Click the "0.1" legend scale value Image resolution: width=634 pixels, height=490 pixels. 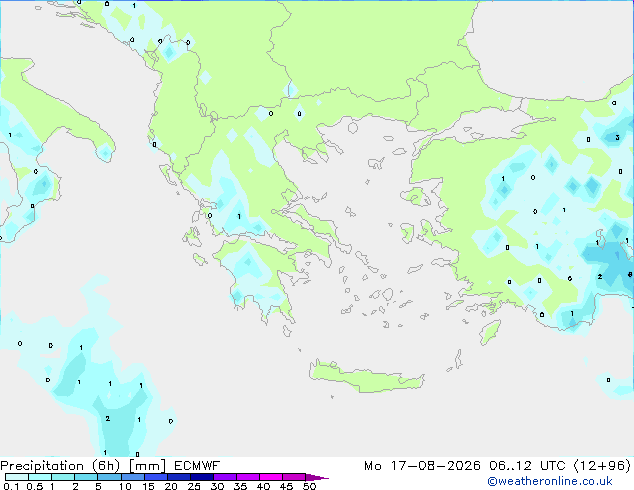[11, 486]
